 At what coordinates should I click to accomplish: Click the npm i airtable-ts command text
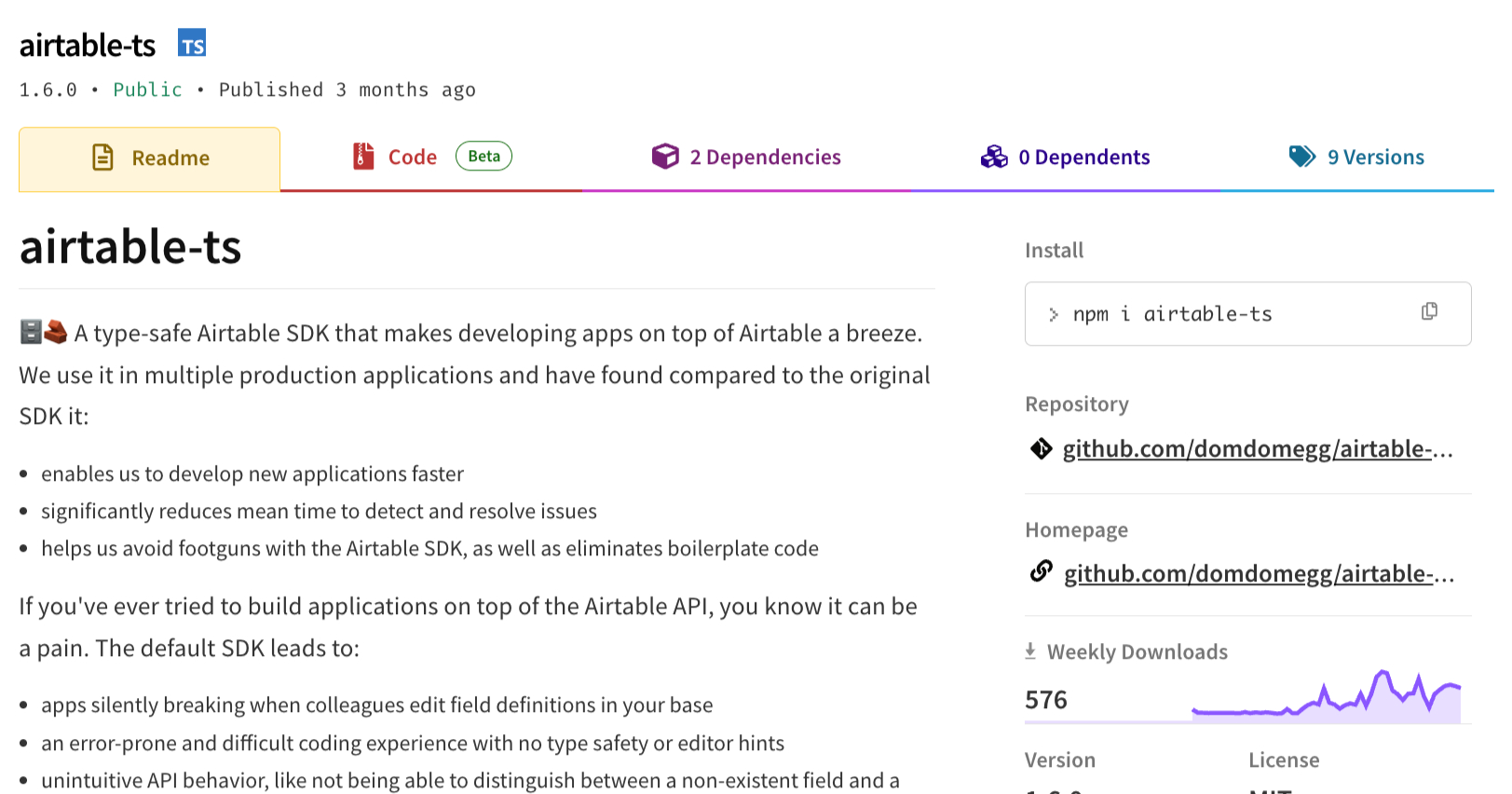1172,314
